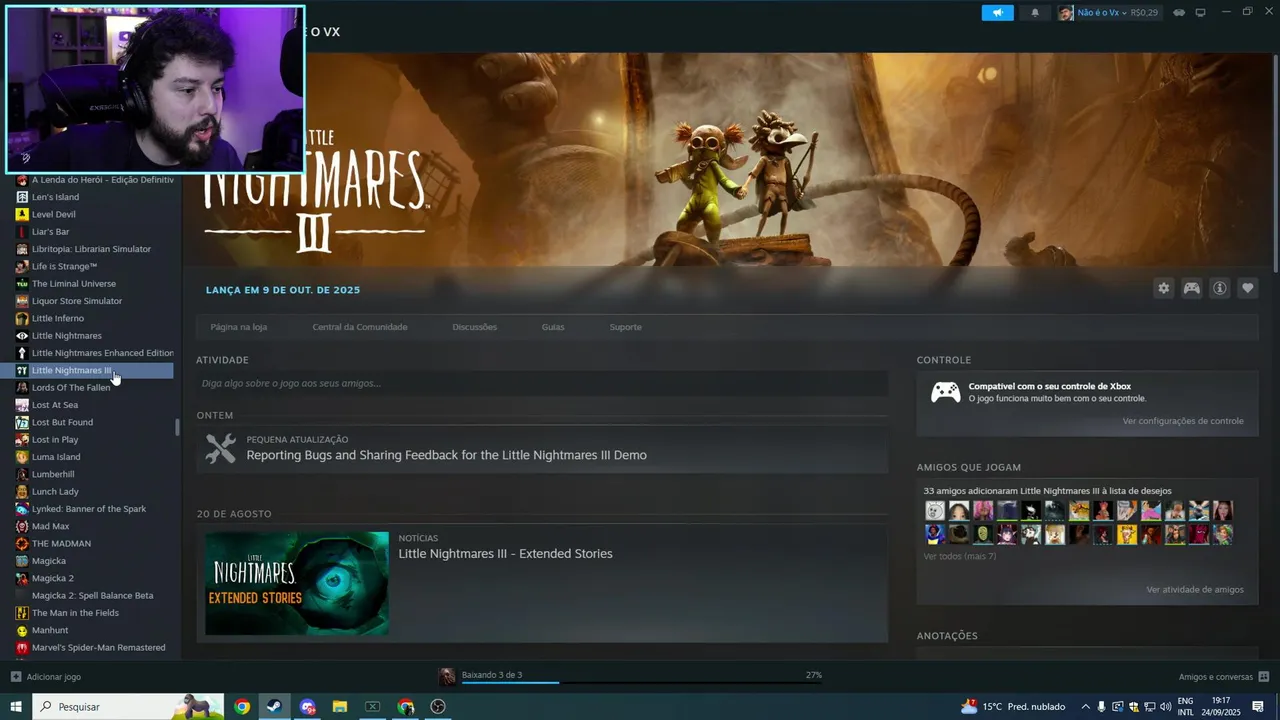Click the plus icon beside 'Adicionar jogo'

16,677
